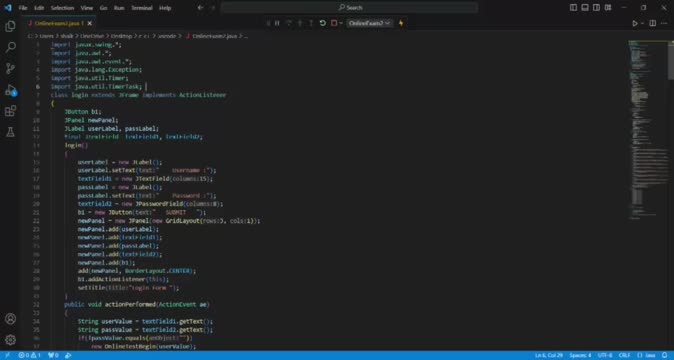This screenshot has width=674, height=360.
Task: Open the Manage gear icon
Action: coord(10,340)
